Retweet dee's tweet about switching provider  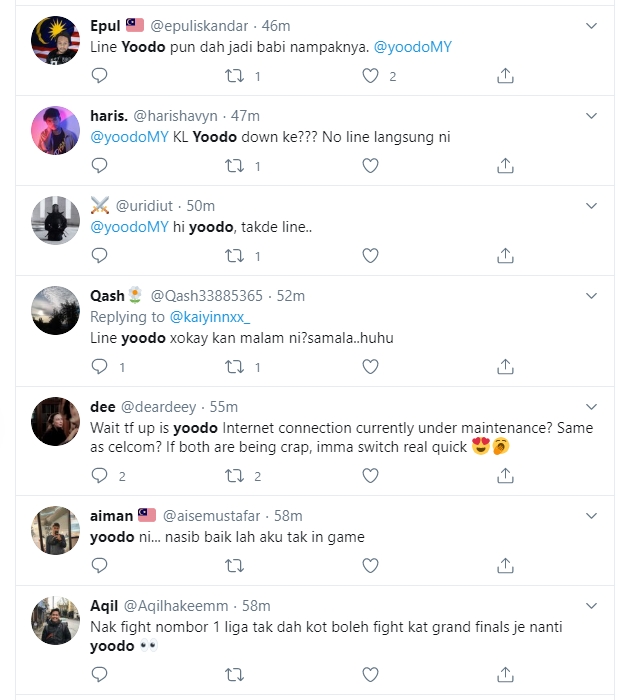[236, 476]
